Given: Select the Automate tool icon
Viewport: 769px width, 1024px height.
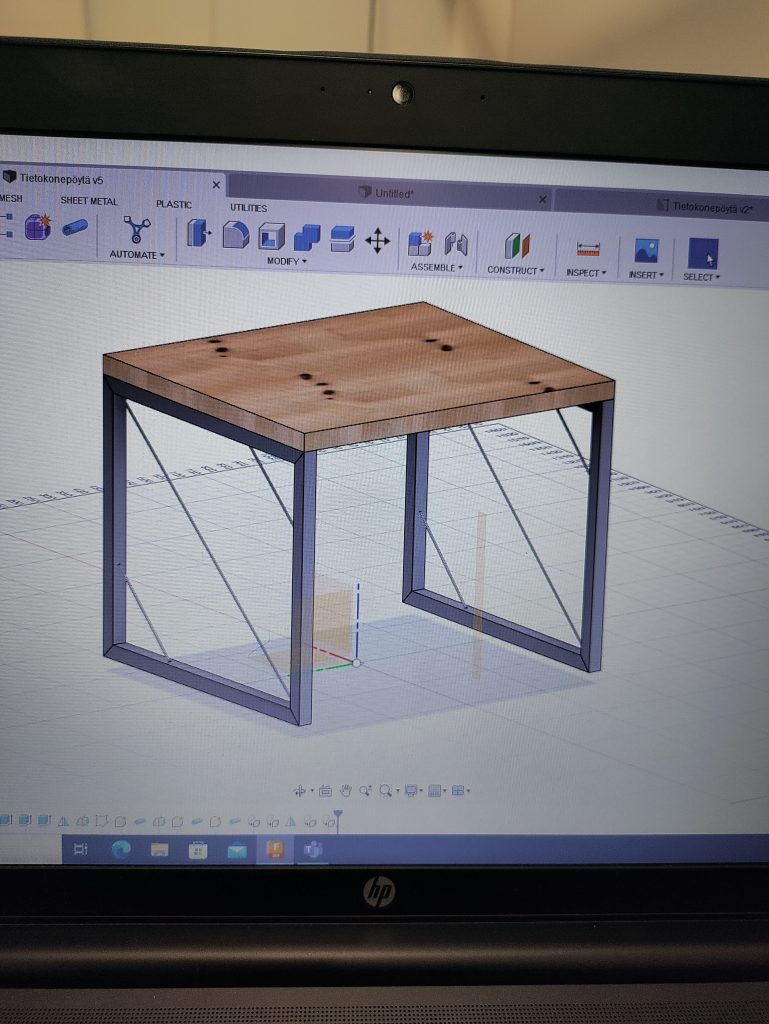Looking at the screenshot, I should click(136, 230).
